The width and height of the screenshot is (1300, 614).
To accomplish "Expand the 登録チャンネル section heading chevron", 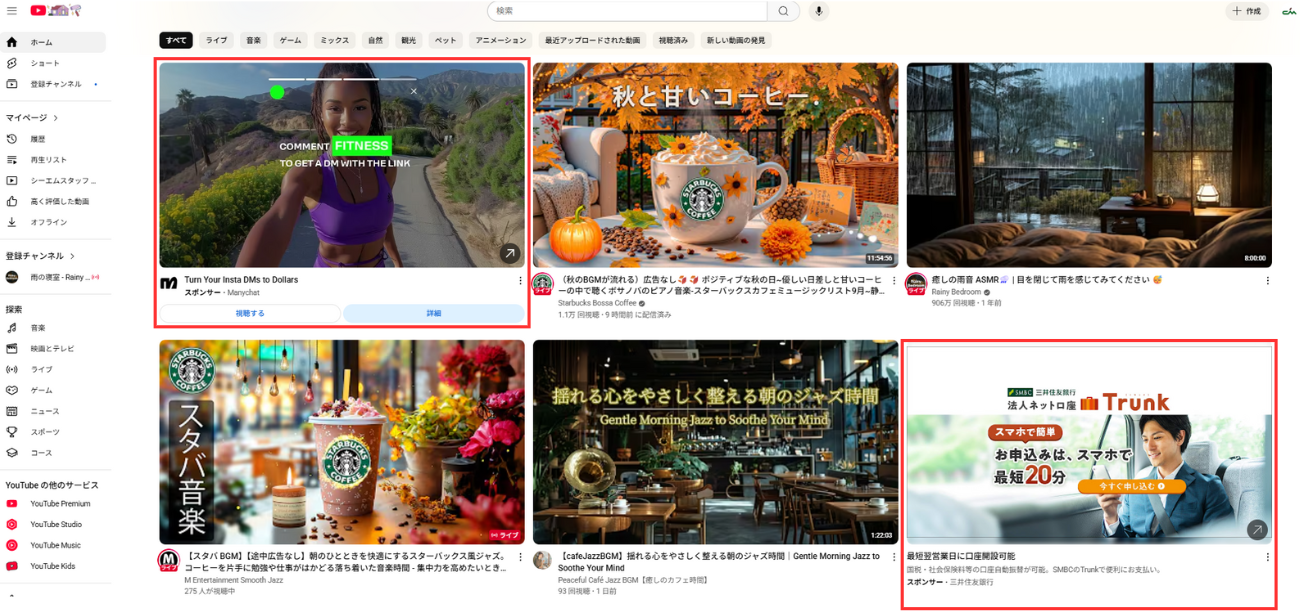I will click(73, 256).
